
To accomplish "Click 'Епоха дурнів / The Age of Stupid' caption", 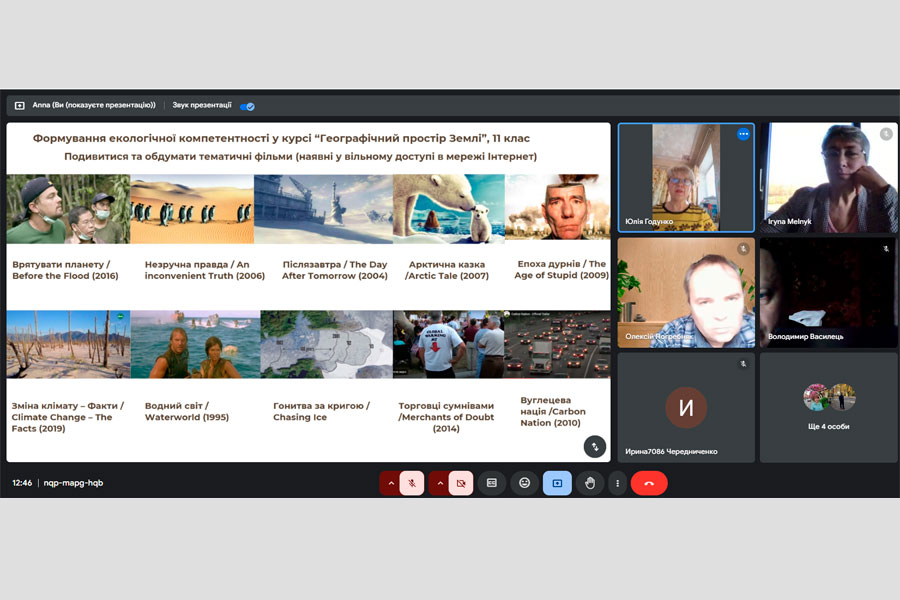I will point(561,269).
